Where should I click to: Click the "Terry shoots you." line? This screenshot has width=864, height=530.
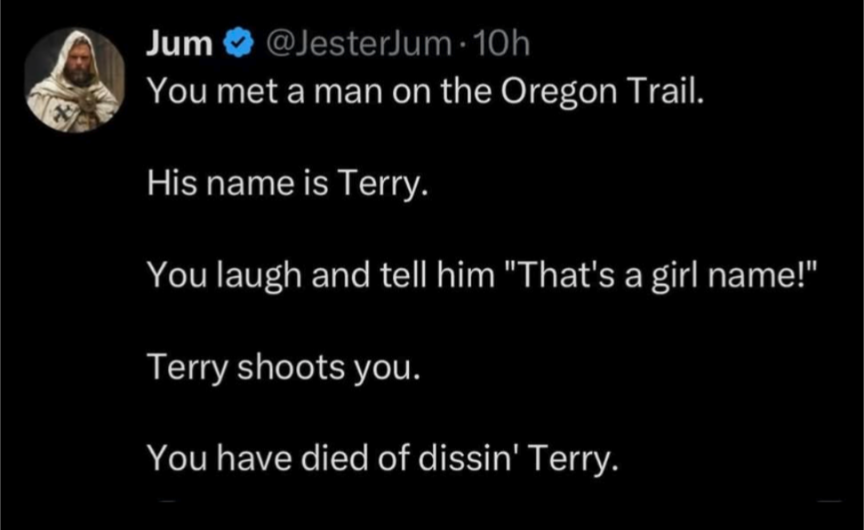coord(280,368)
